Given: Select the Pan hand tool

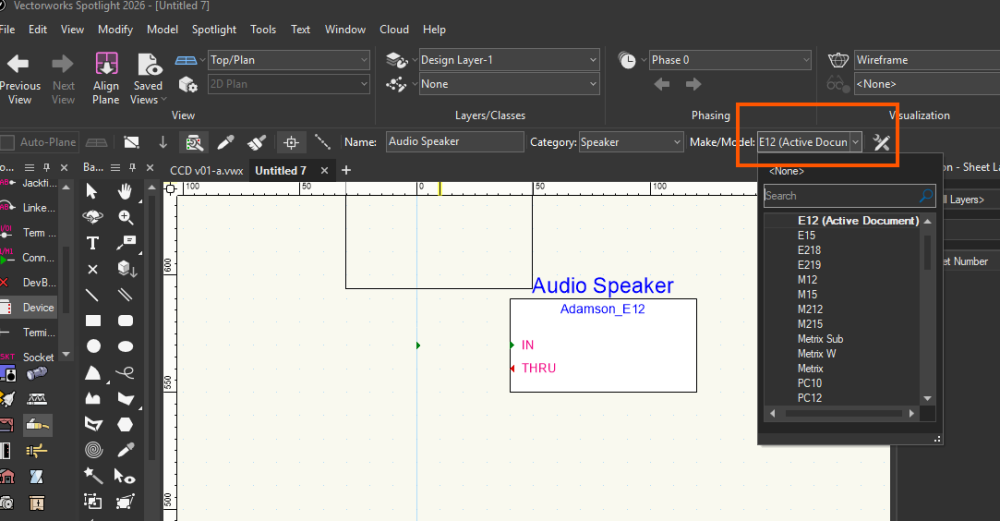Looking at the screenshot, I should pos(125,191).
